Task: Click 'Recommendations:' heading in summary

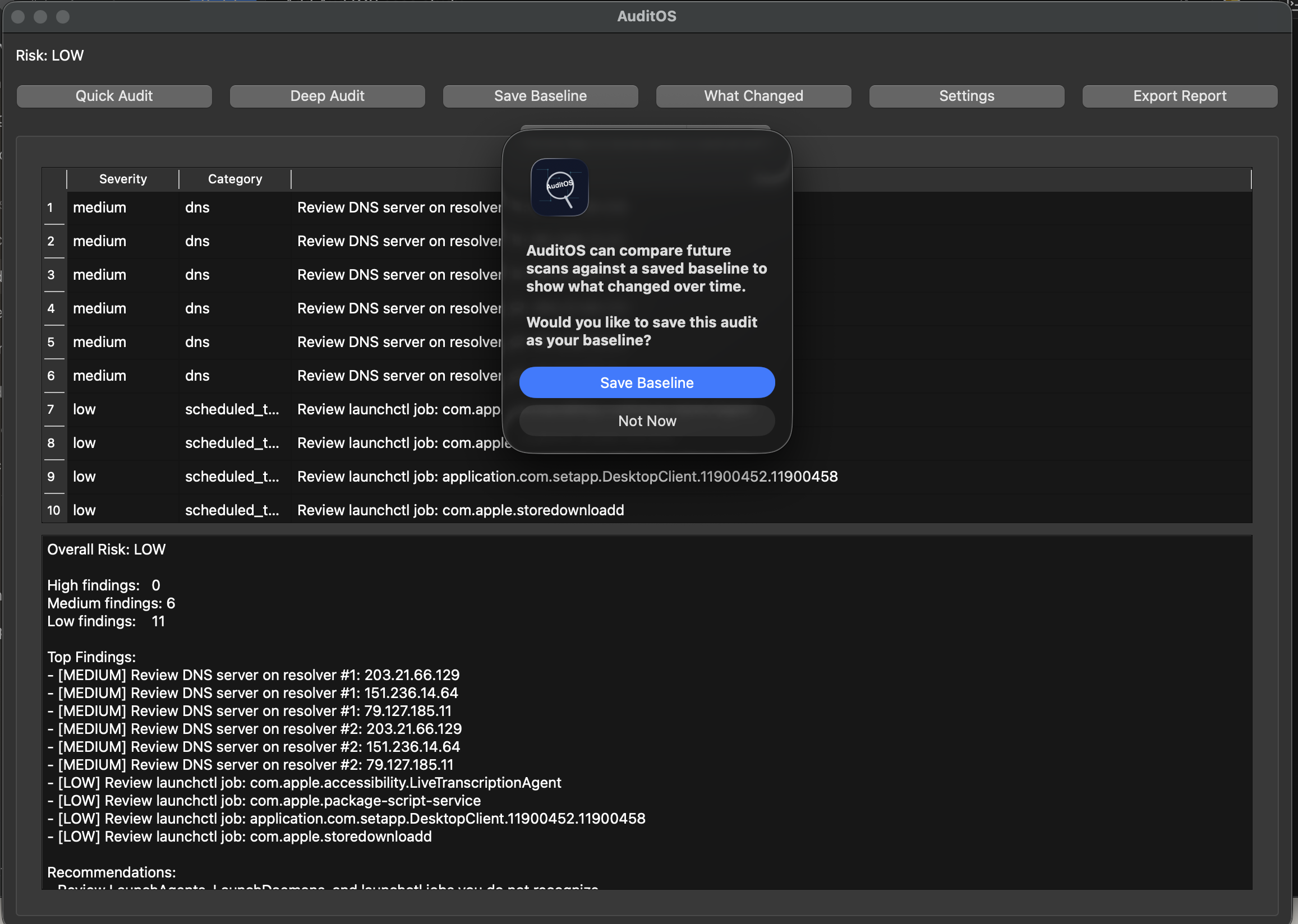Action: (x=112, y=872)
